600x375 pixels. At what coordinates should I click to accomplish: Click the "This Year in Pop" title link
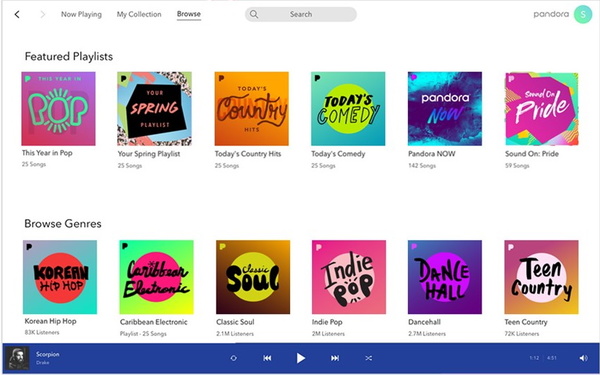pyautogui.click(x=47, y=153)
